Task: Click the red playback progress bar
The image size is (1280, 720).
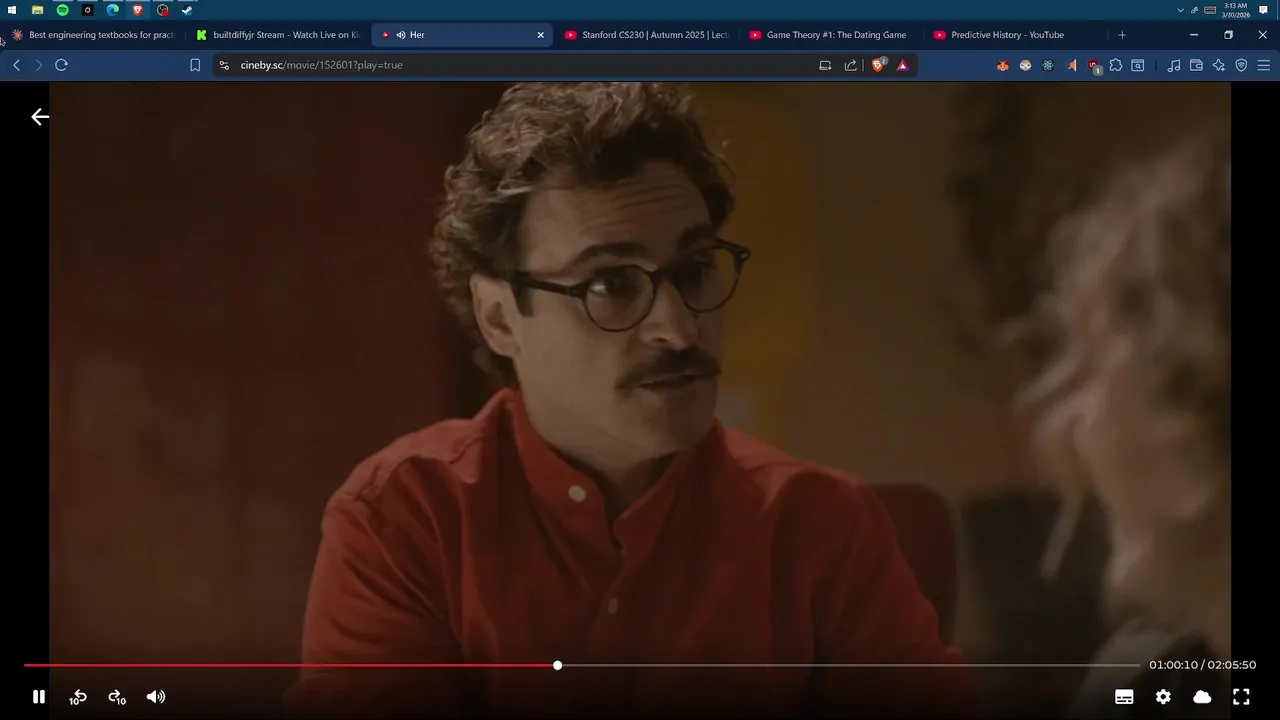Action: pyautogui.click(x=290, y=665)
